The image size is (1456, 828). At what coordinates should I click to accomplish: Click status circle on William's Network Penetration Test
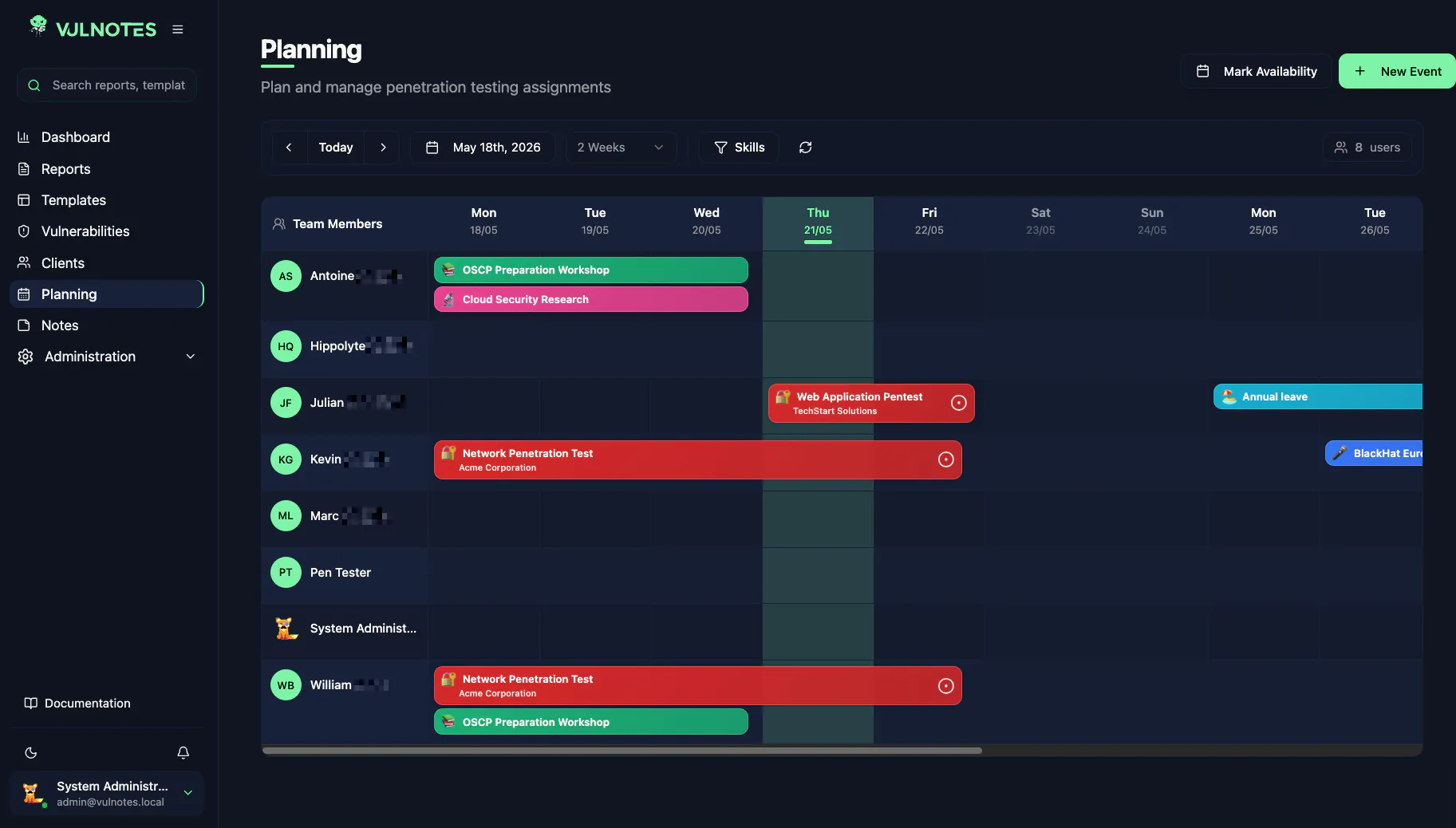[x=946, y=686]
